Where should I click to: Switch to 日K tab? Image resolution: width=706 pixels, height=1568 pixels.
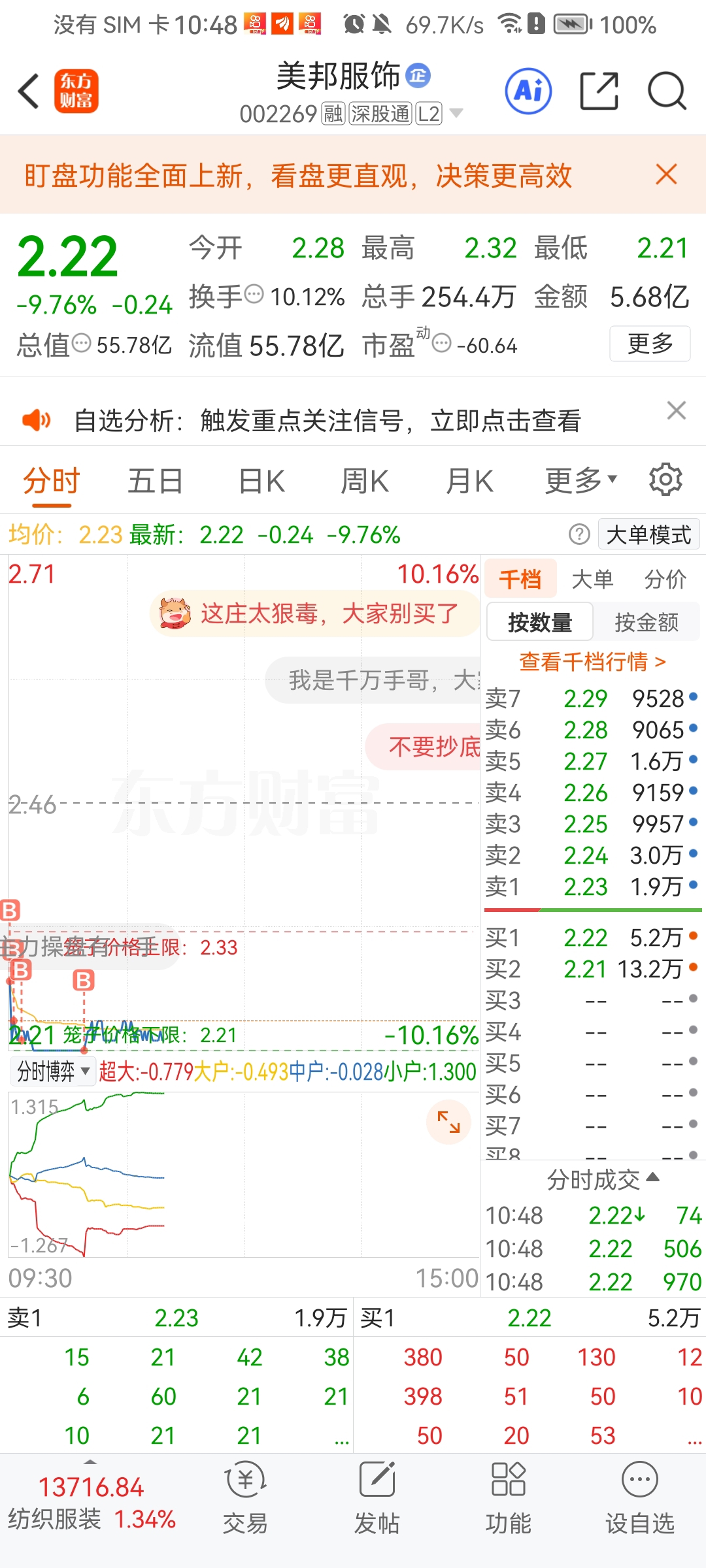pos(261,482)
